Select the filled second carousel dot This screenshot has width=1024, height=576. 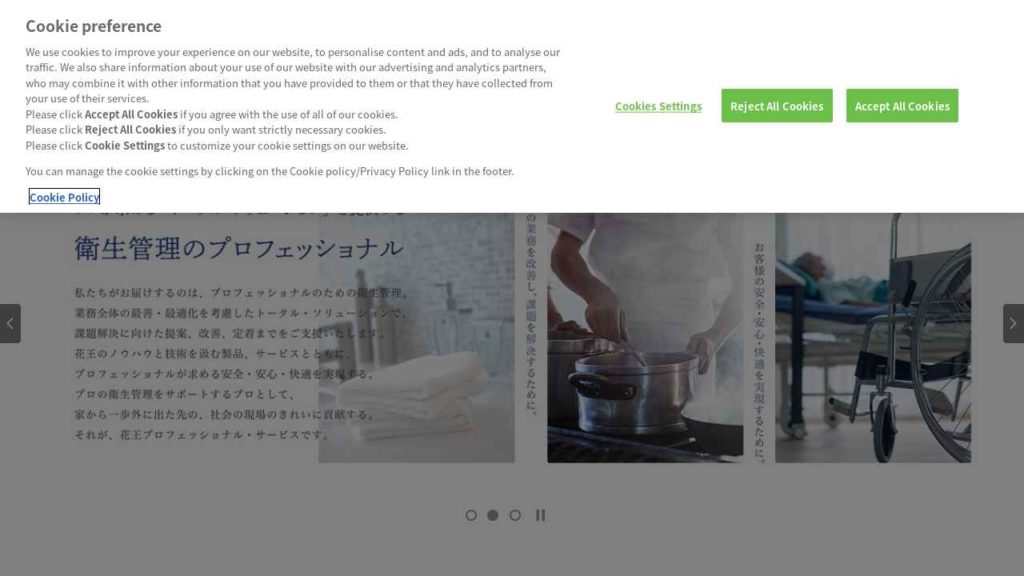pyautogui.click(x=493, y=515)
